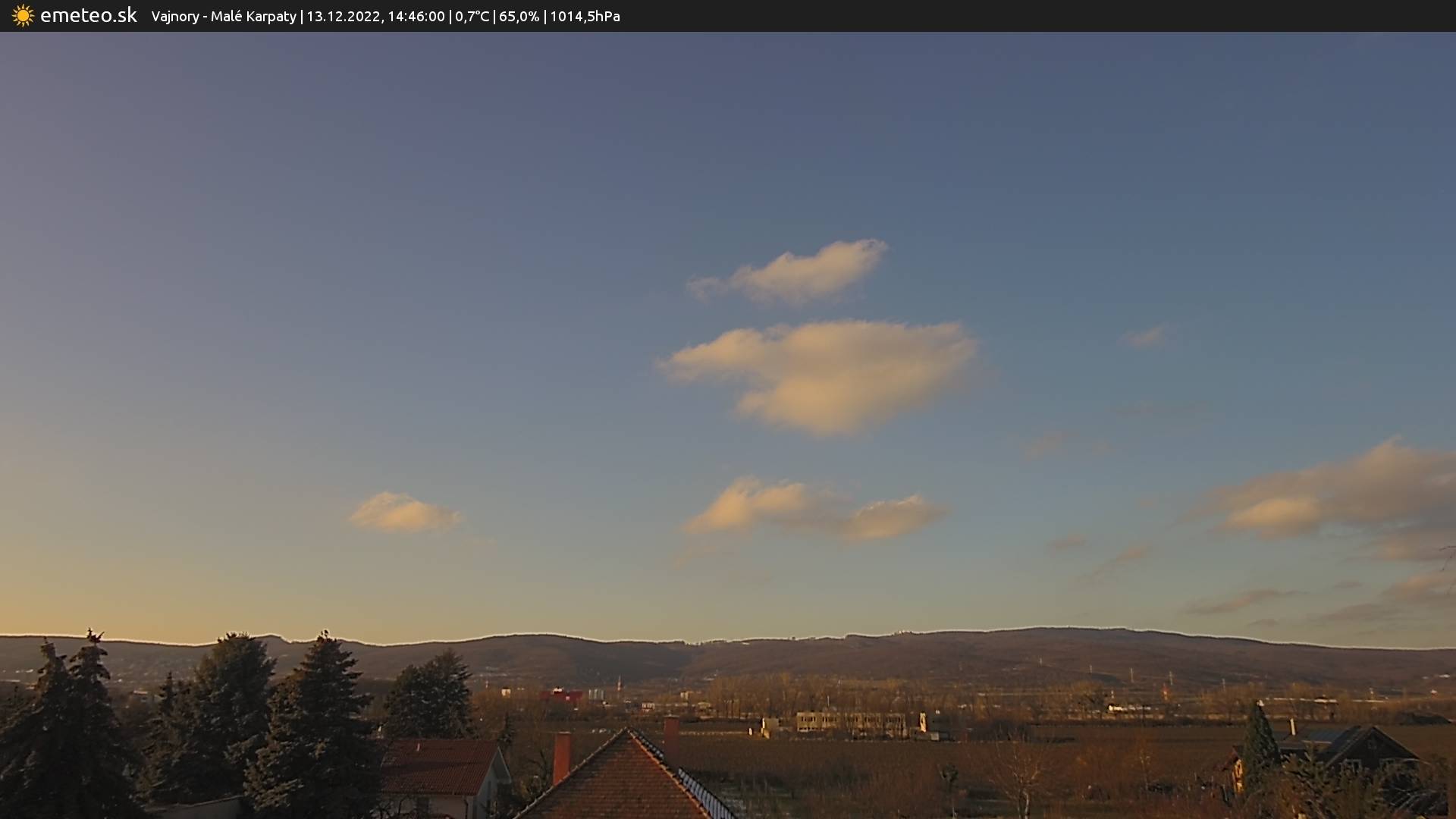Click the small isolated cloud on left
This screenshot has height=819, width=1456.
[x=403, y=513]
